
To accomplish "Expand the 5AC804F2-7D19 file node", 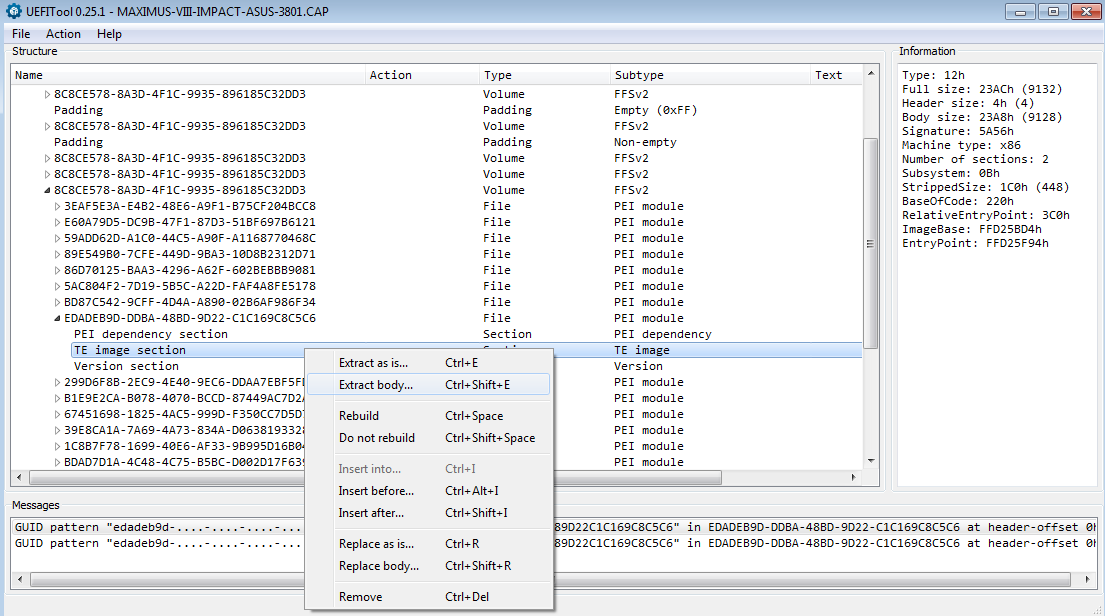I will [57, 286].
